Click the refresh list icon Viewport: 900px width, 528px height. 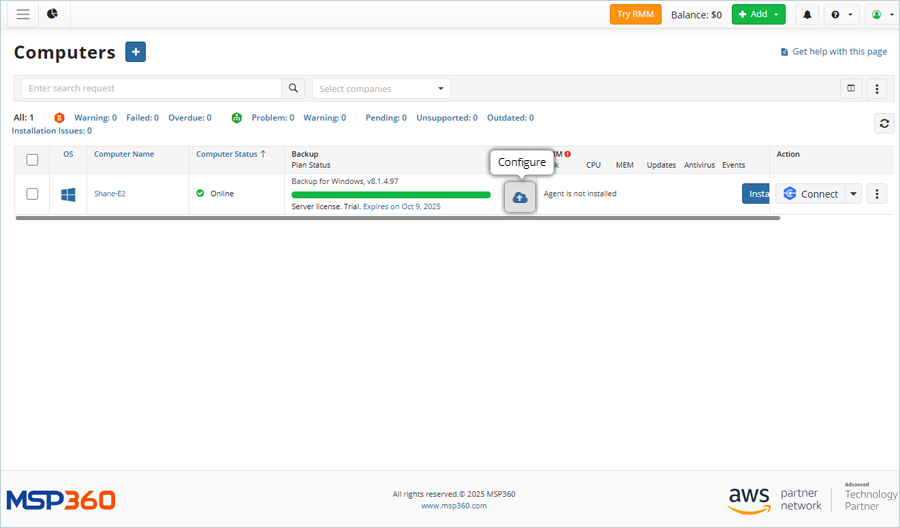pos(883,123)
